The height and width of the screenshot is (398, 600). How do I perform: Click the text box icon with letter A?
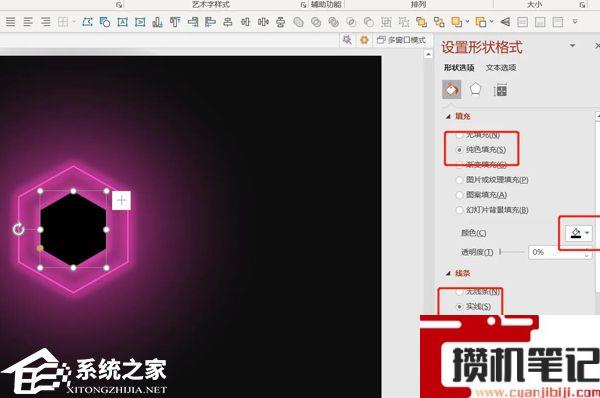[122, 22]
